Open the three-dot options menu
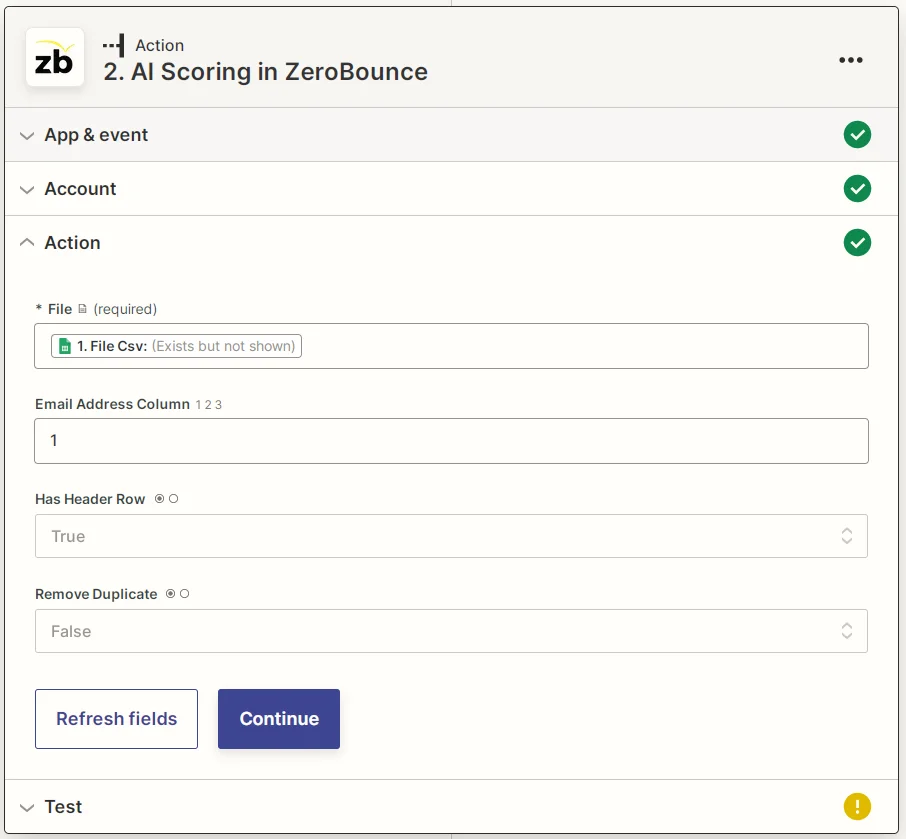The width and height of the screenshot is (906, 839). pyautogui.click(x=851, y=60)
